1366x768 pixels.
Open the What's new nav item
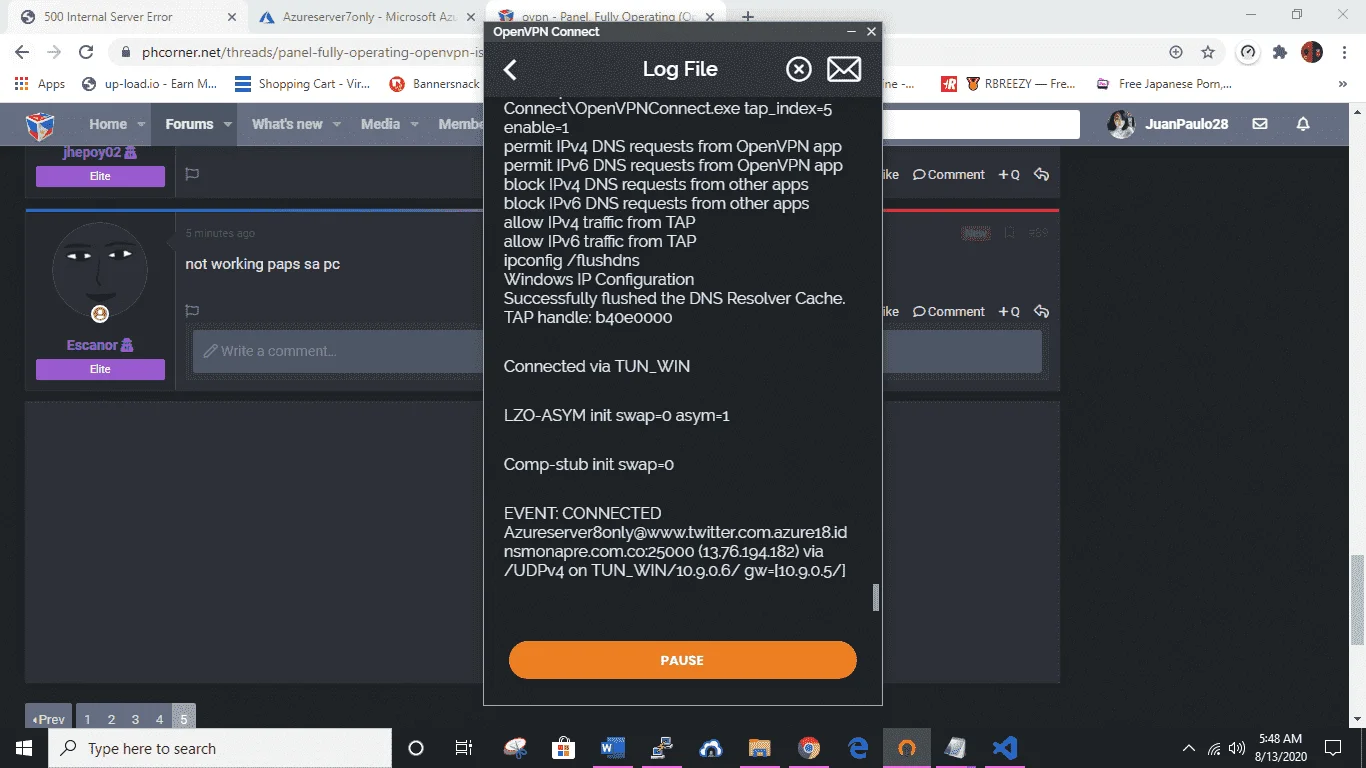point(287,124)
